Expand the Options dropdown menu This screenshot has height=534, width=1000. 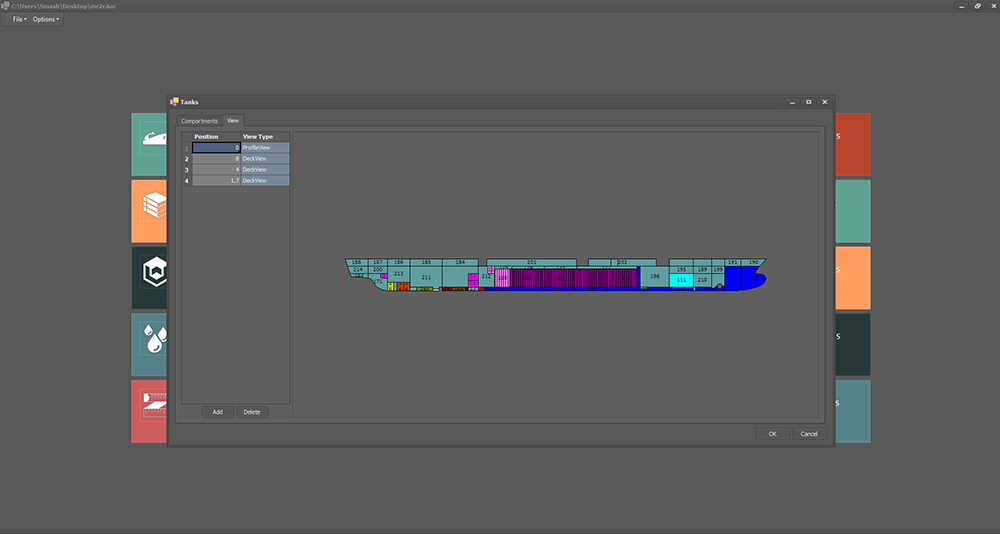(x=46, y=19)
